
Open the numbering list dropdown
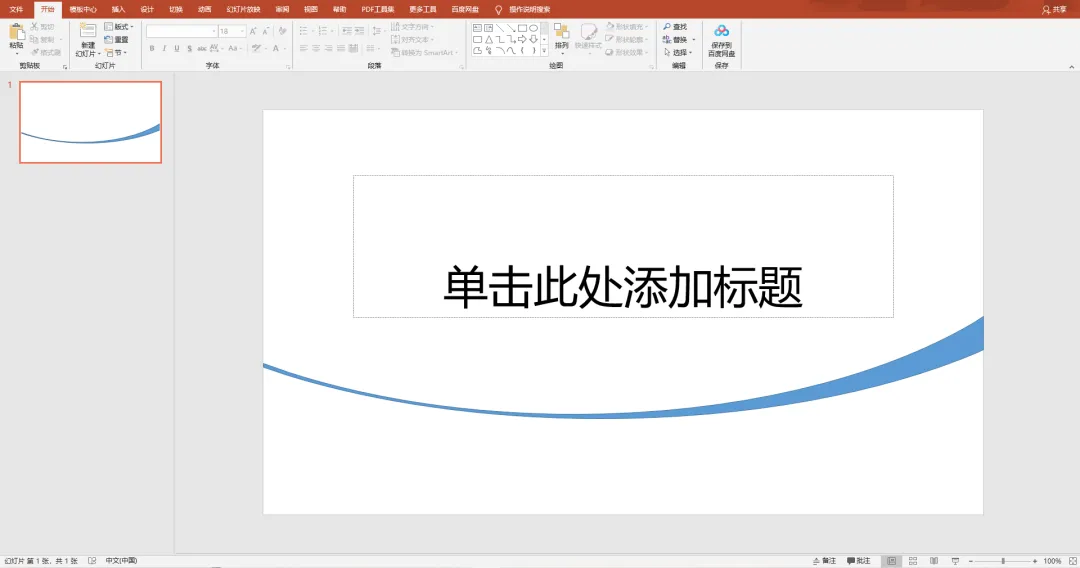coord(324,31)
